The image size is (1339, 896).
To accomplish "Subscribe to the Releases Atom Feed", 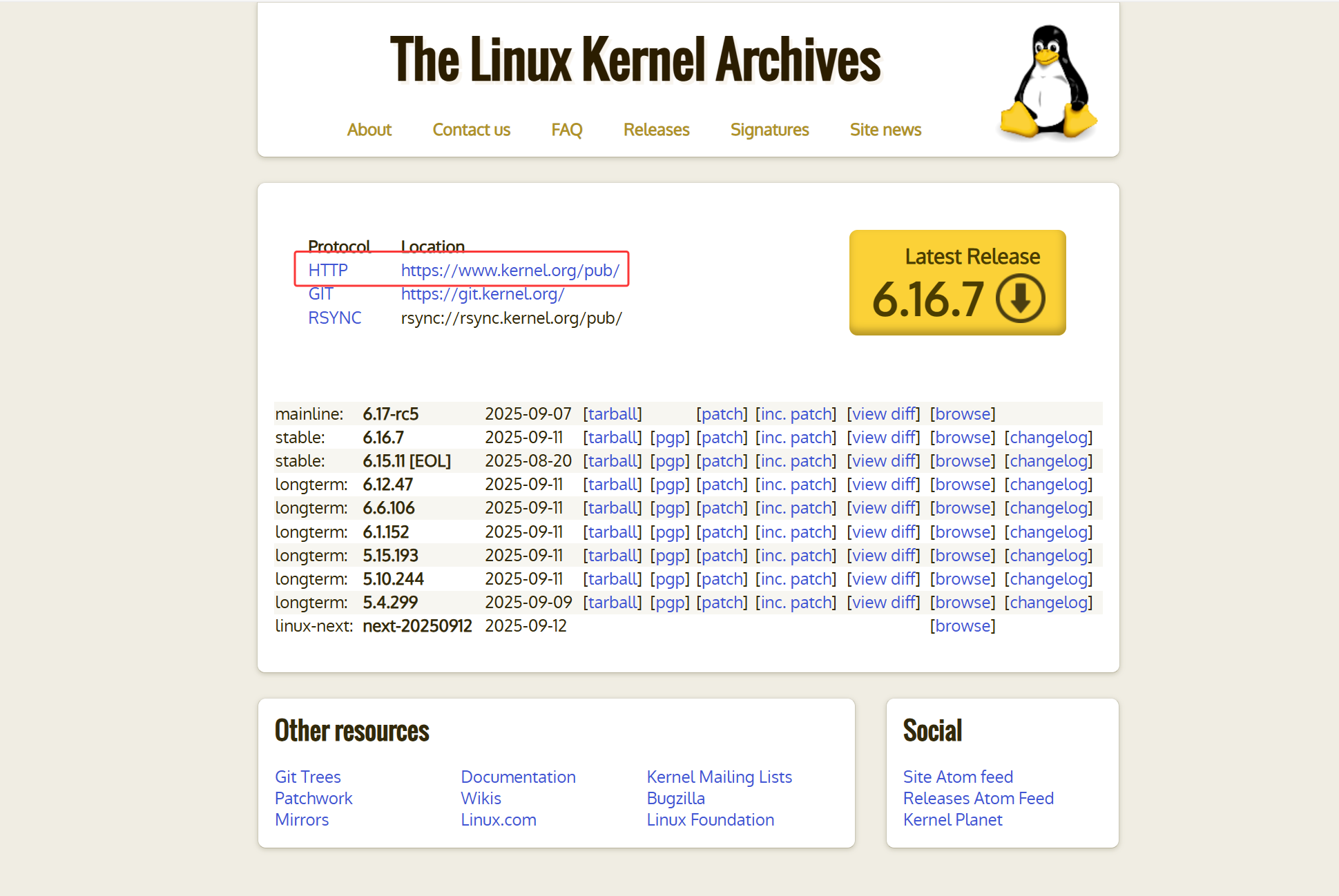I will [978, 798].
